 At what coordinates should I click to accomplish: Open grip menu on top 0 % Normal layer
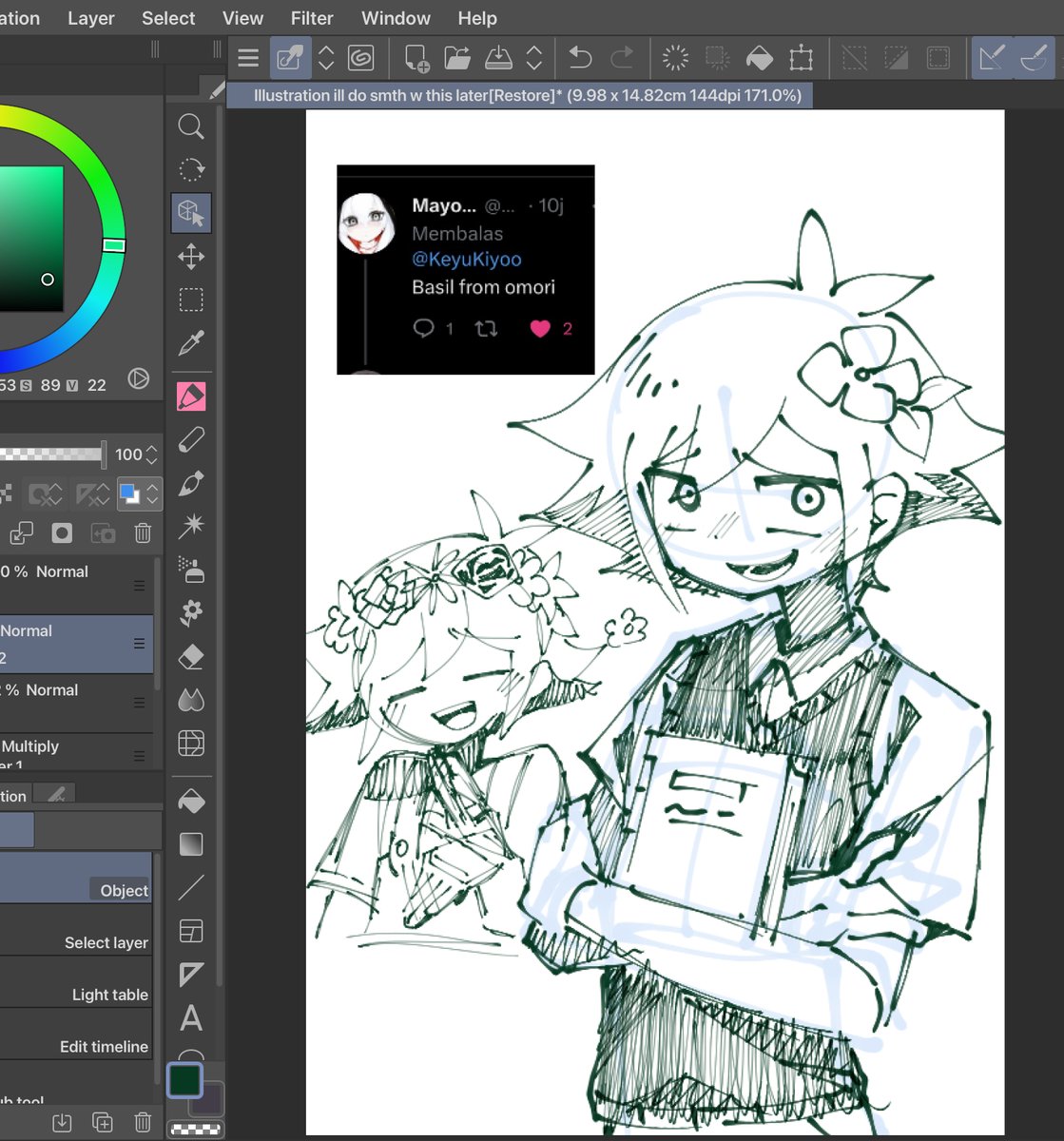[140, 586]
